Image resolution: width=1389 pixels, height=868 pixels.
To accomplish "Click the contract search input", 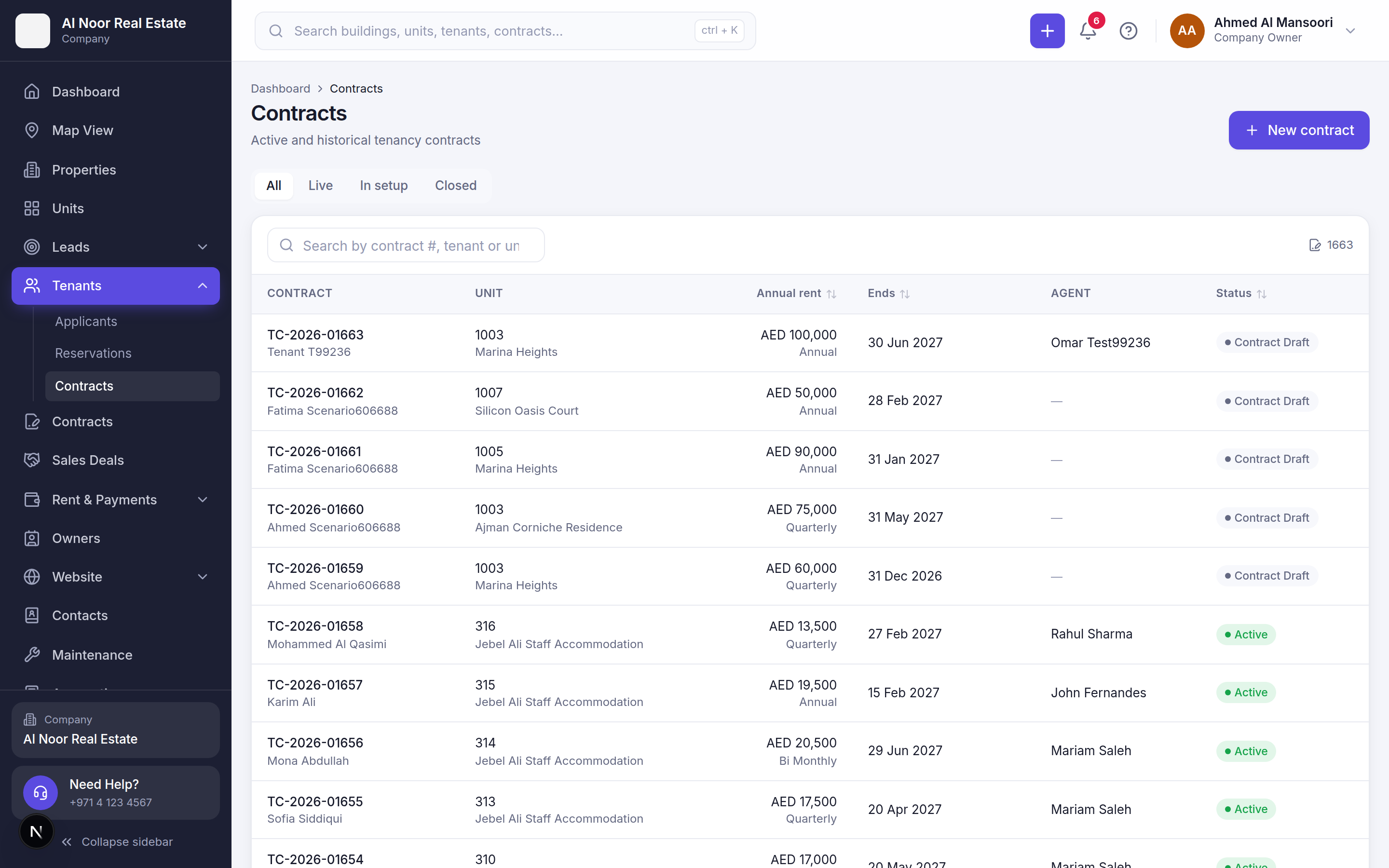I will pos(406,245).
